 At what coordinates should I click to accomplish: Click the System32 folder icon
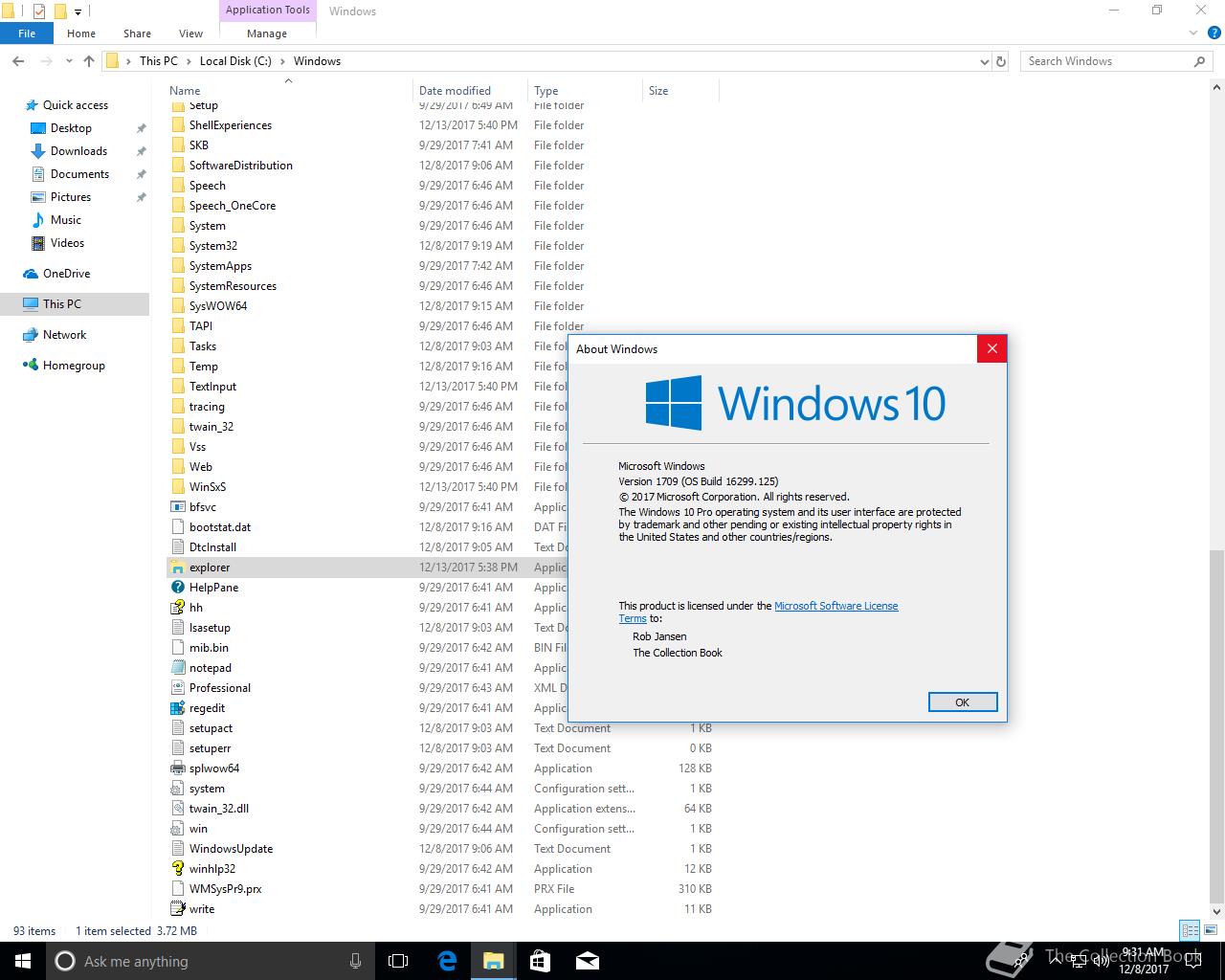click(177, 246)
